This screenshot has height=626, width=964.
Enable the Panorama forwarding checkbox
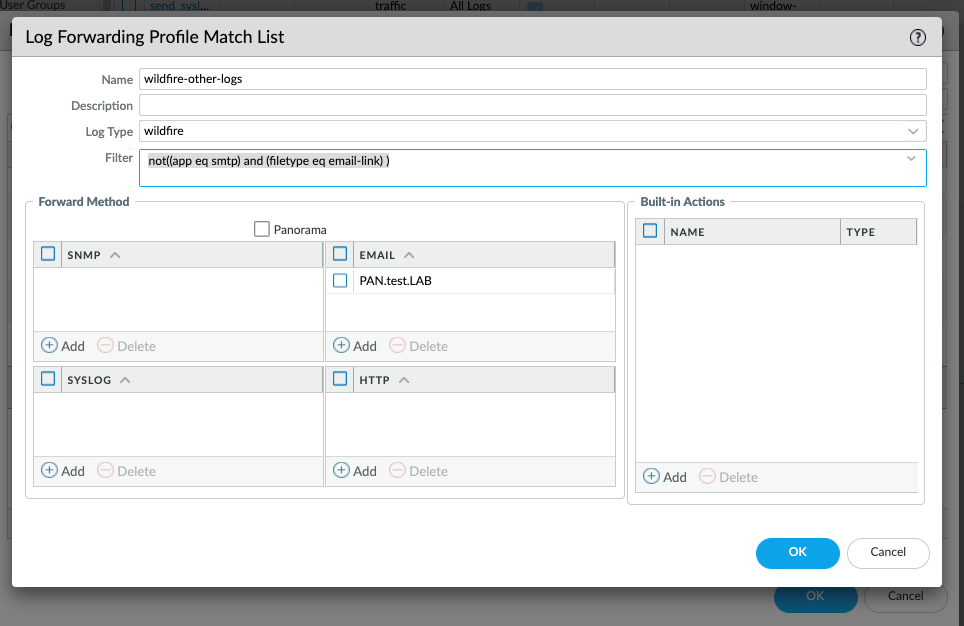pyautogui.click(x=260, y=229)
